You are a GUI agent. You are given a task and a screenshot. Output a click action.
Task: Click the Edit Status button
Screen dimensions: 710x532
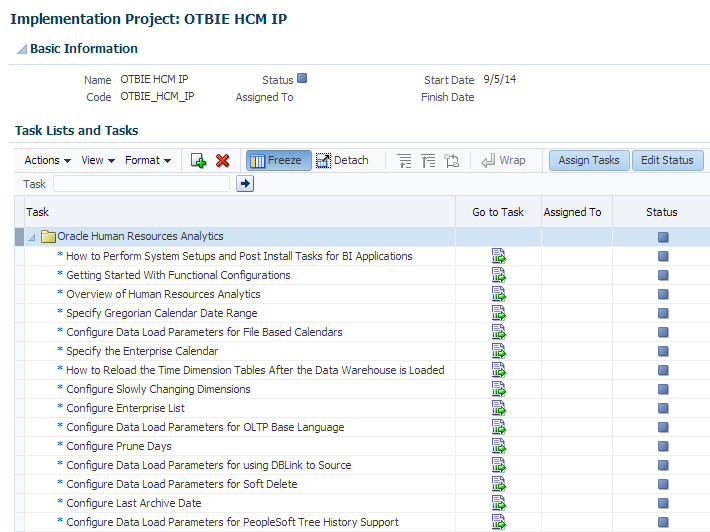667,160
